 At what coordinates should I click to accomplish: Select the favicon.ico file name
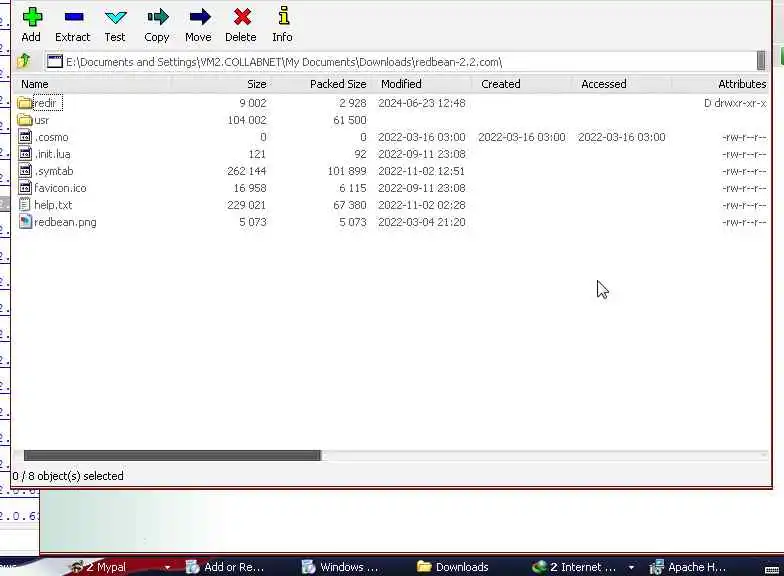point(60,188)
